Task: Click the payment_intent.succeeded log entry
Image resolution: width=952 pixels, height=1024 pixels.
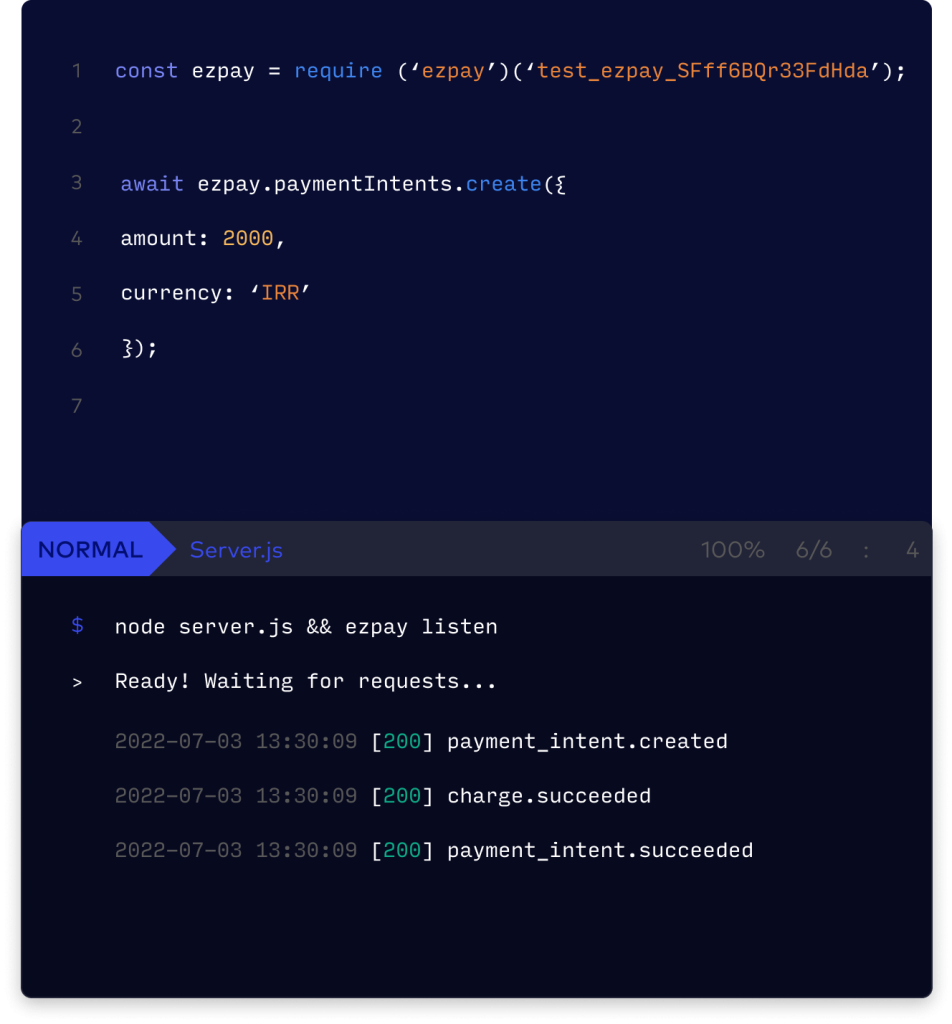Action: click(x=600, y=850)
